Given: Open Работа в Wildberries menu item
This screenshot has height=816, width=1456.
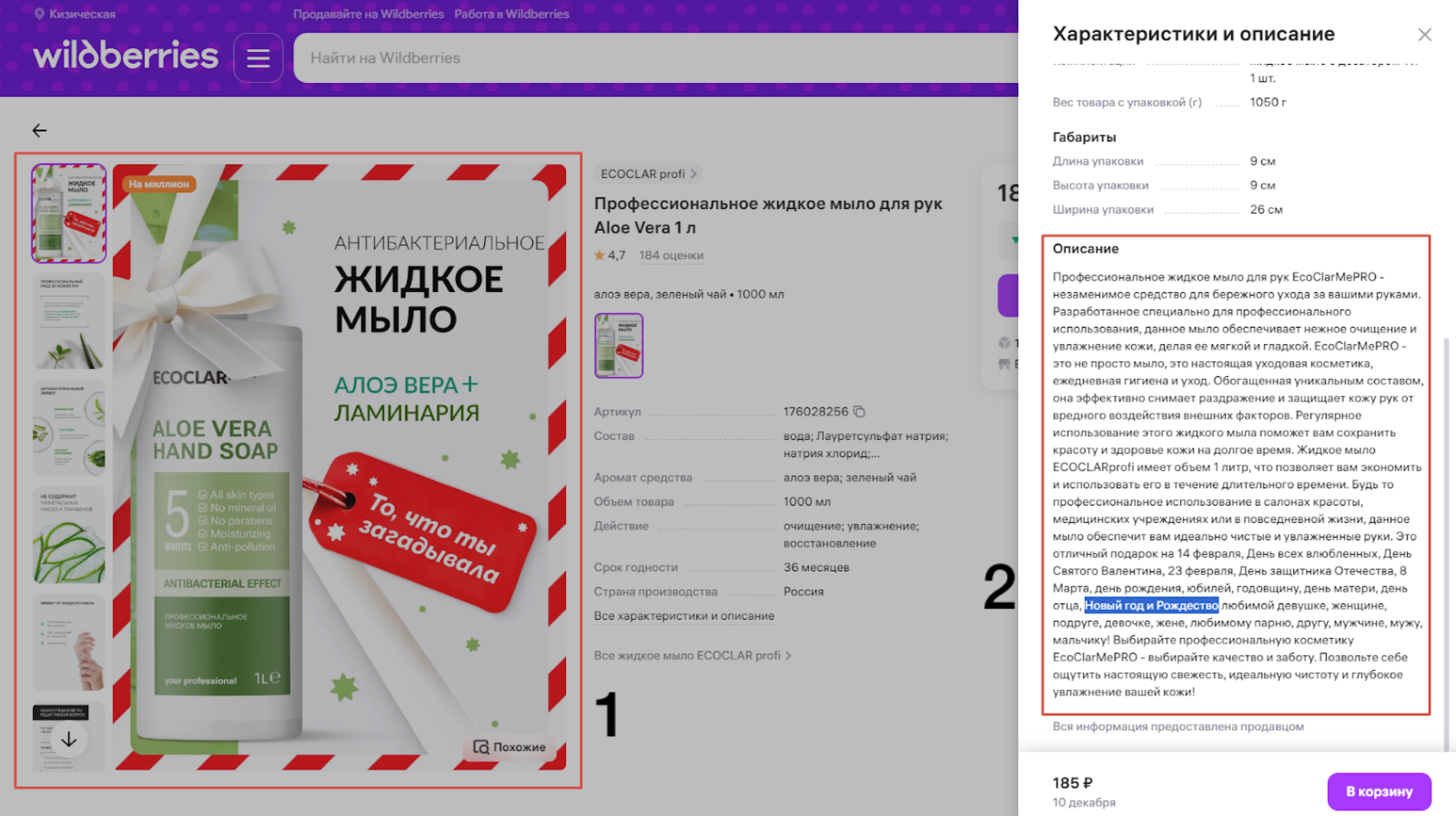Looking at the screenshot, I should [512, 14].
